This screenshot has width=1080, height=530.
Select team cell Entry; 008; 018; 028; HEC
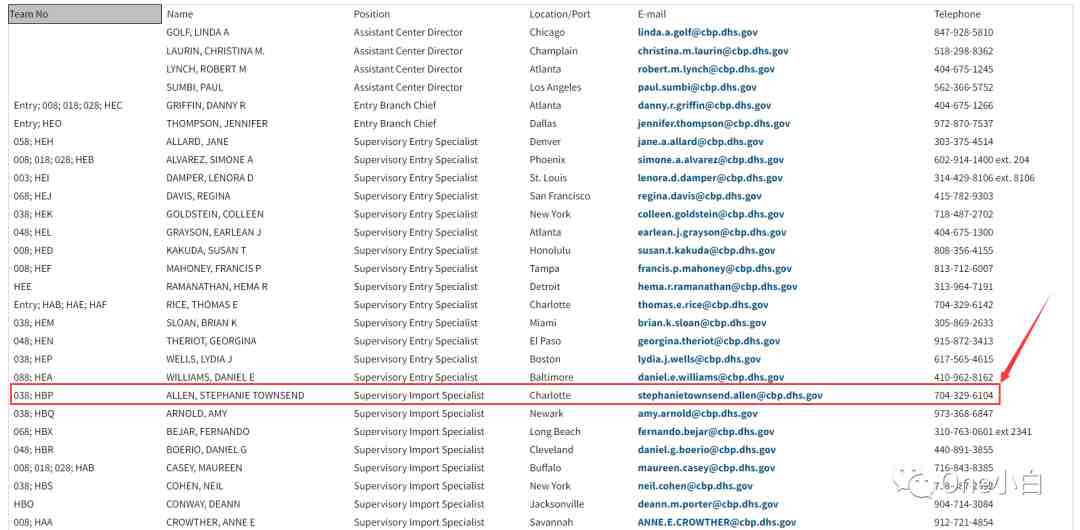68,105
